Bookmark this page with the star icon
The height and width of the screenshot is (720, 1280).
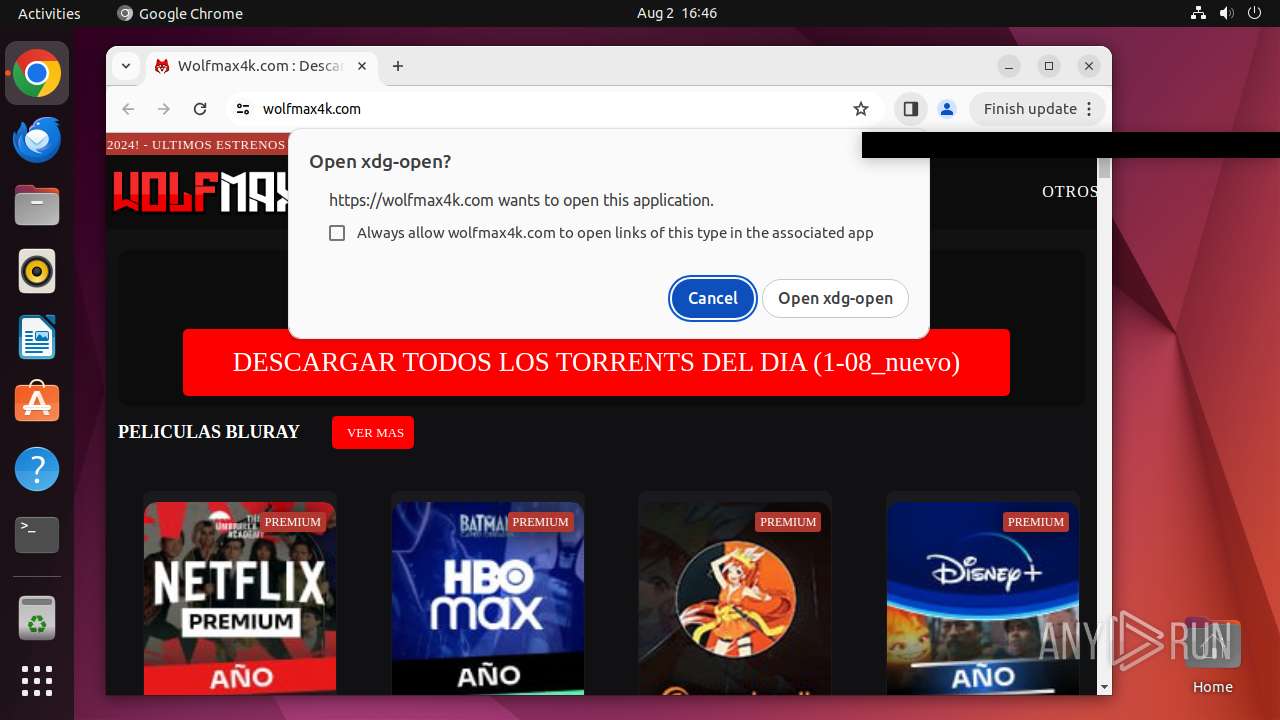click(x=861, y=109)
